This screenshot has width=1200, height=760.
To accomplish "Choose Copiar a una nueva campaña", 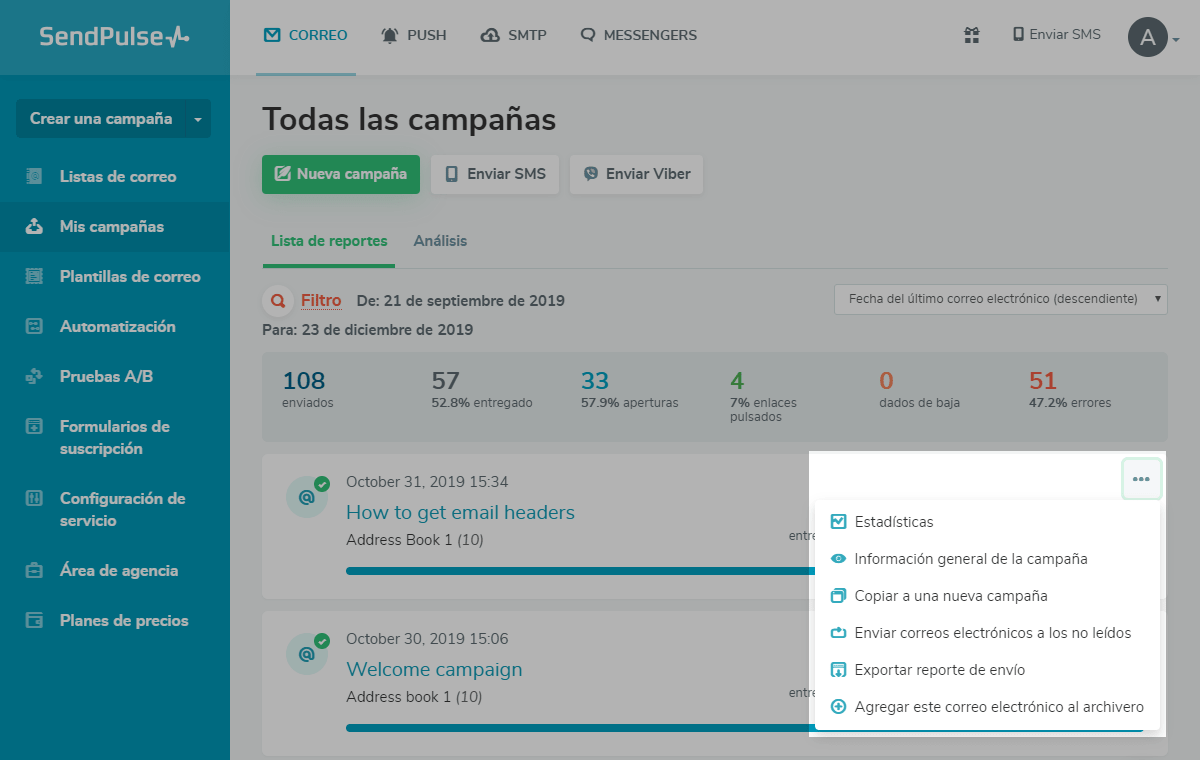I will pyautogui.click(x=950, y=596).
